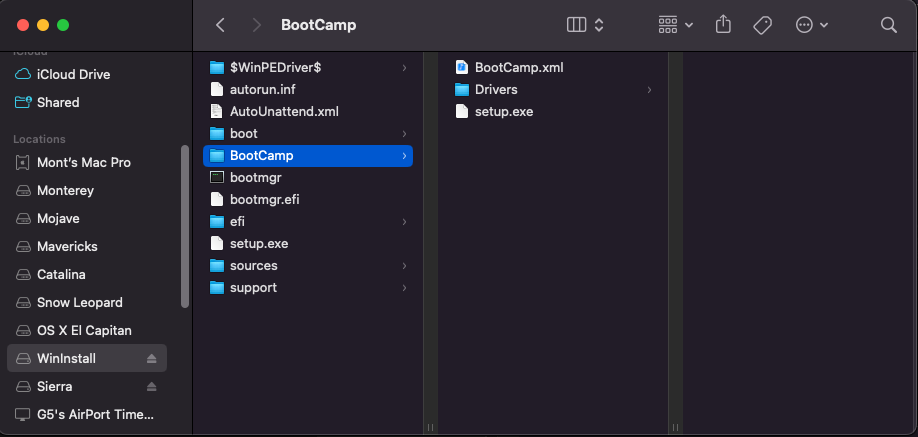Select iCloud Drive in the sidebar
The width and height of the screenshot is (918, 437).
73,74
